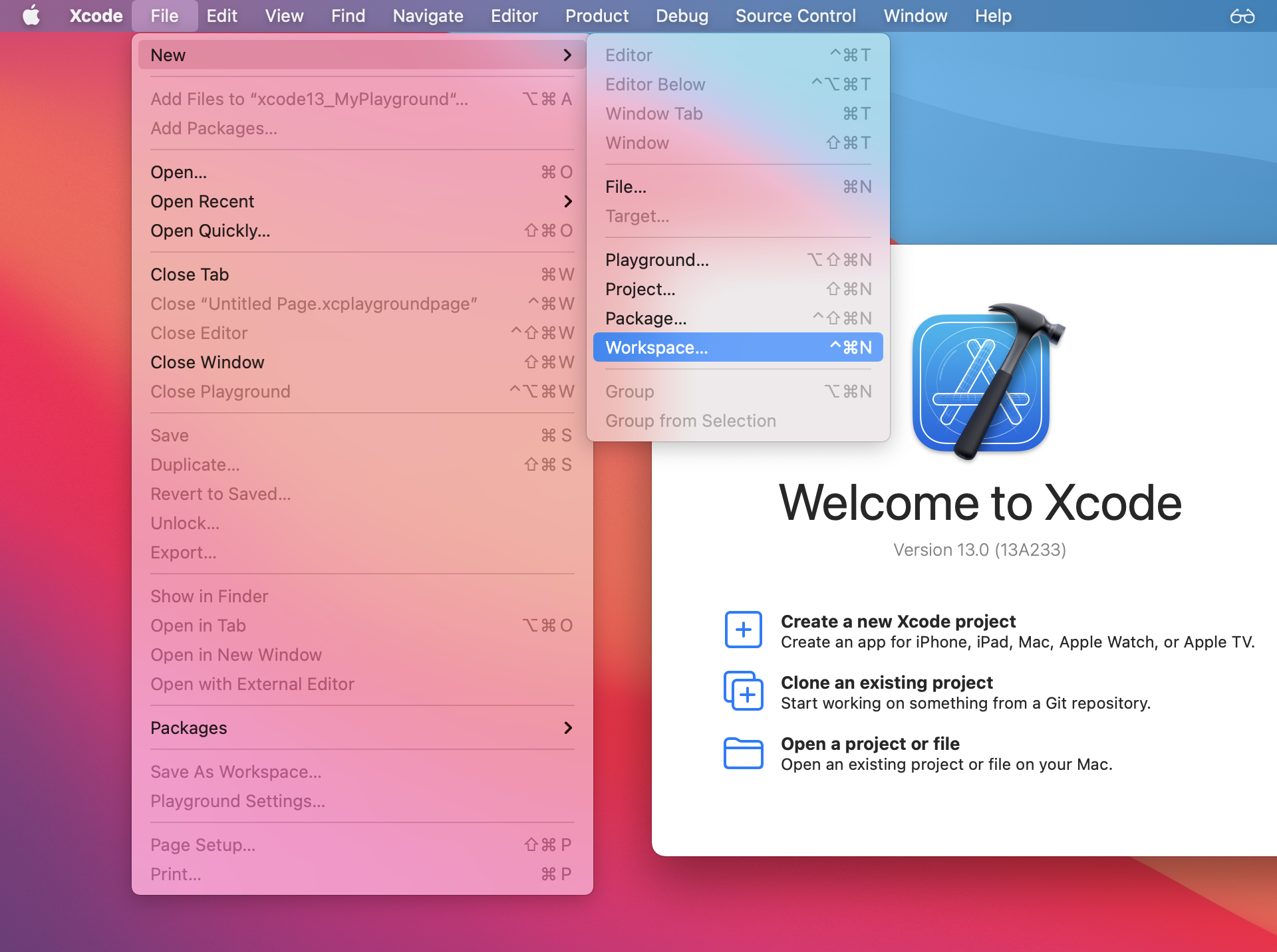The width and height of the screenshot is (1277, 952).
Task: Click Playground Settings... entry
Action: [x=362, y=801]
